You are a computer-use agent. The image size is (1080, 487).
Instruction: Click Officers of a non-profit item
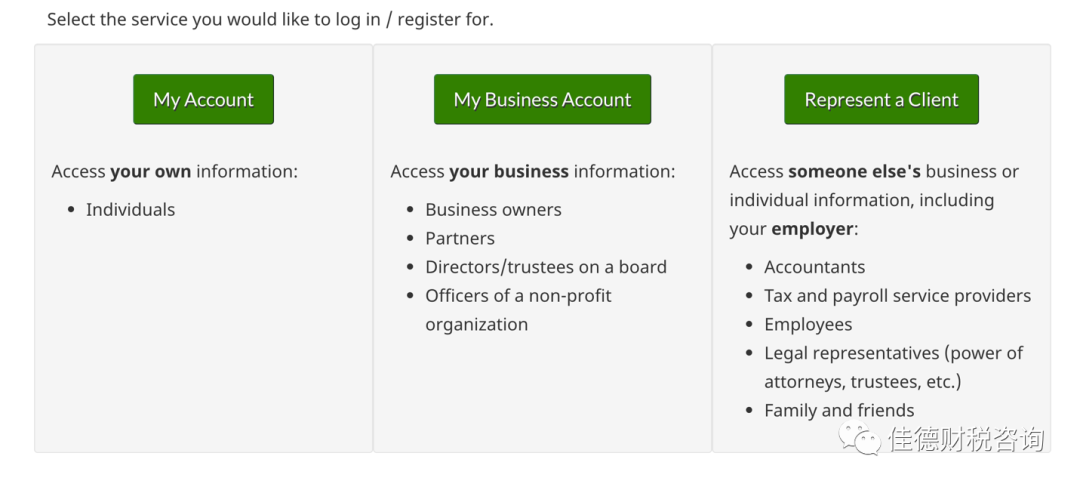pos(518,296)
